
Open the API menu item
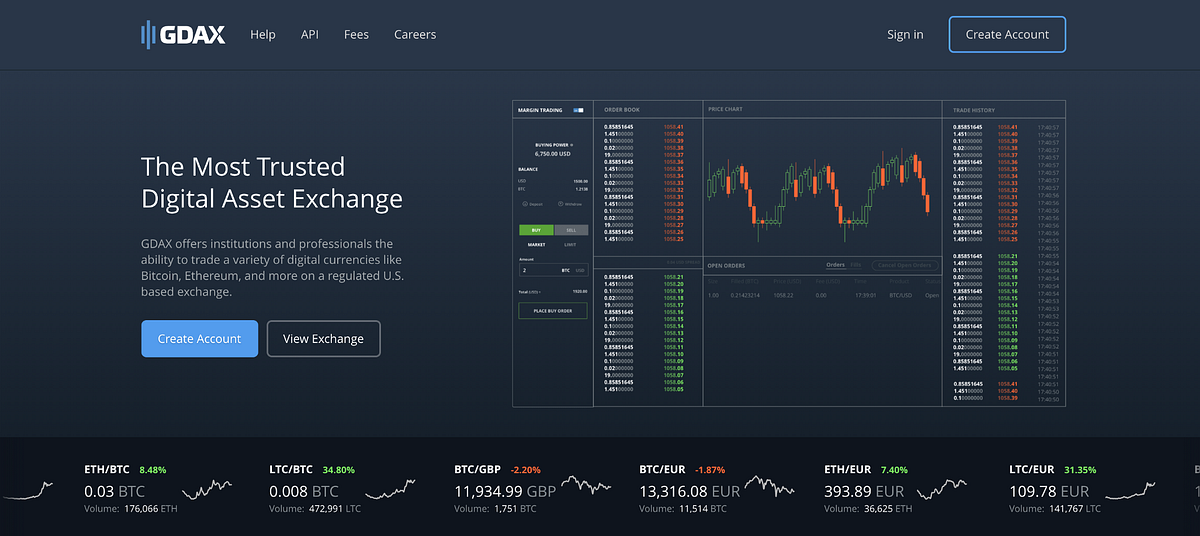[x=310, y=34]
